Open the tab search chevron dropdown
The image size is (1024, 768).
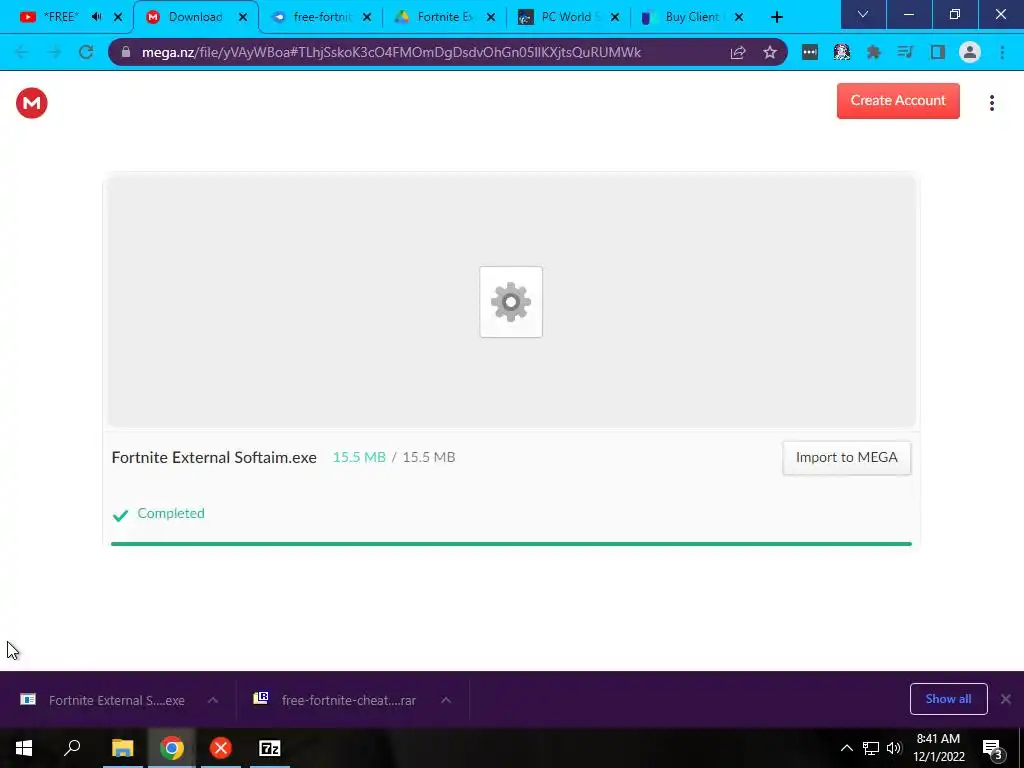coord(863,14)
